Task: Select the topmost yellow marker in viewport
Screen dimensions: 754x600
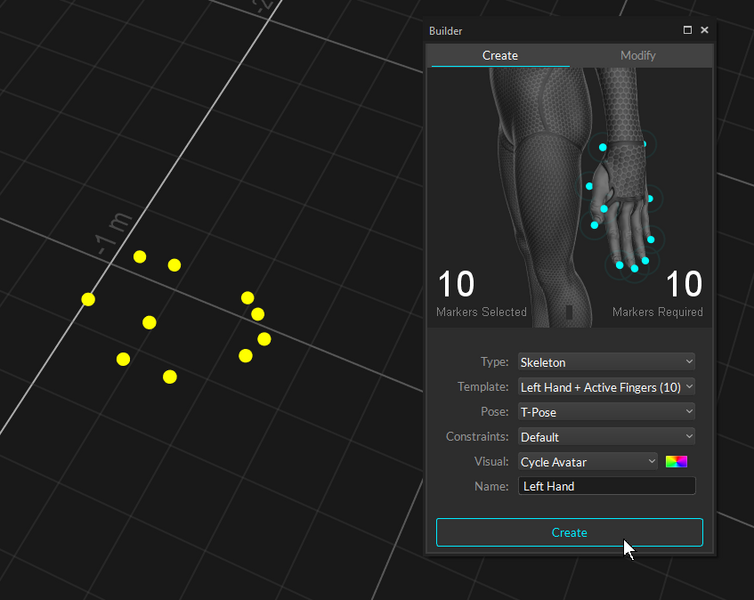Action: tap(140, 257)
